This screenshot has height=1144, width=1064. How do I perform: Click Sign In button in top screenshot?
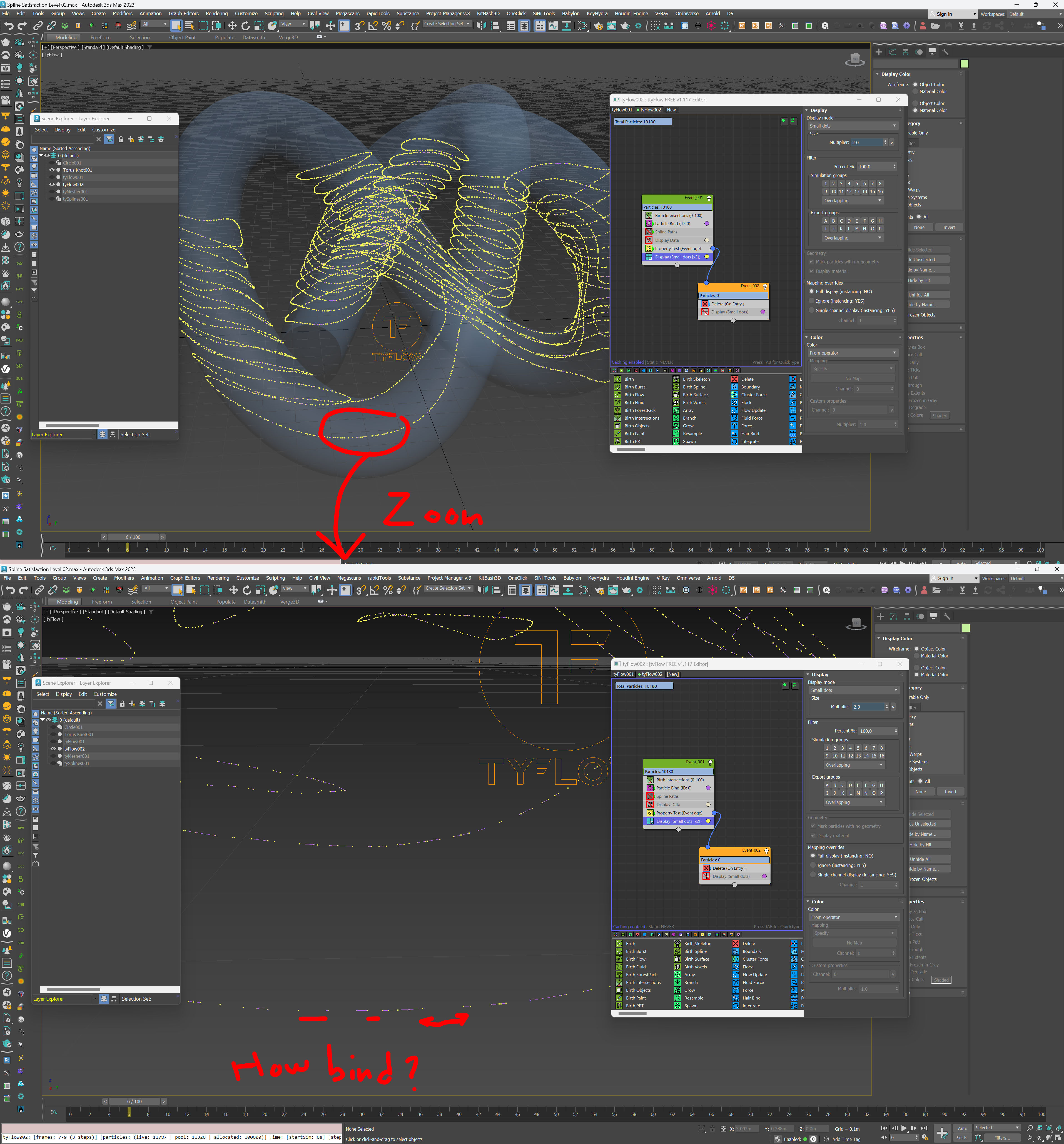tap(952, 14)
